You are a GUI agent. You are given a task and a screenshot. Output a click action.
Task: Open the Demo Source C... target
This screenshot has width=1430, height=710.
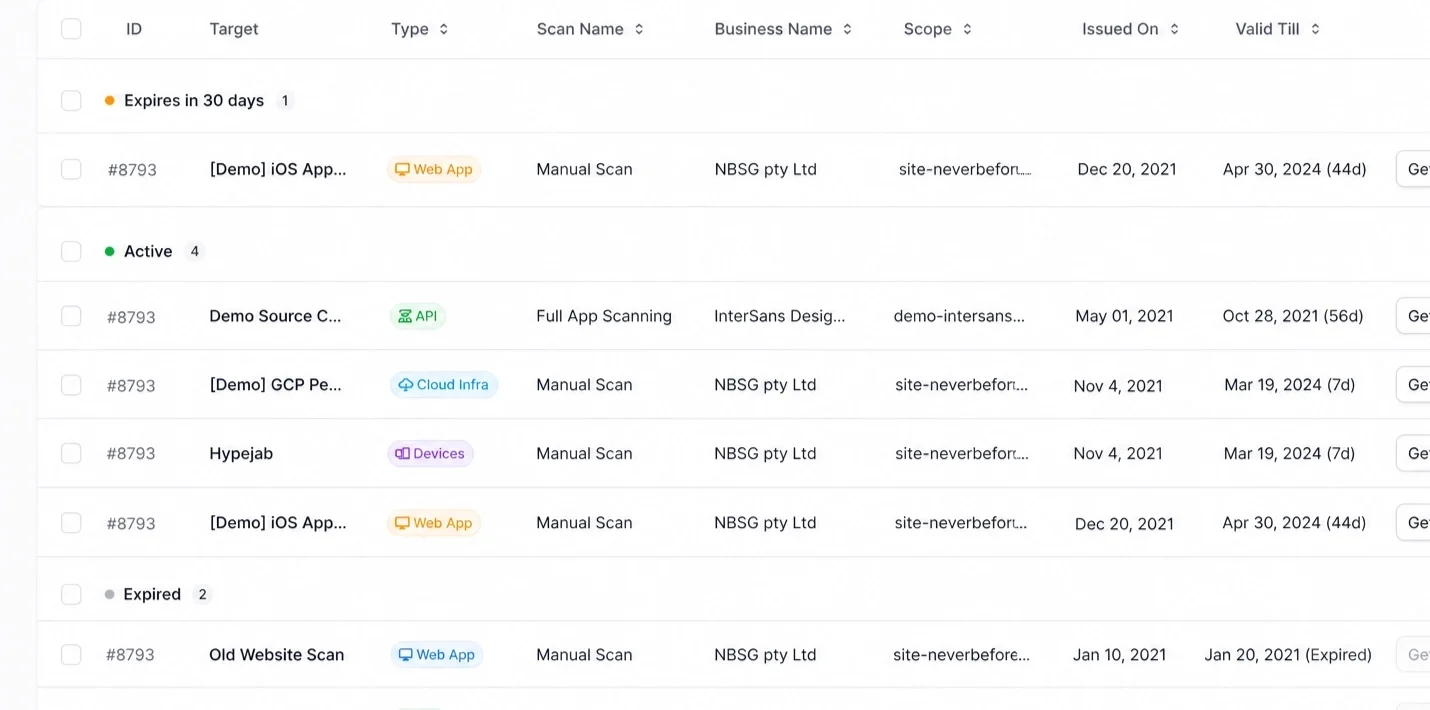tap(275, 316)
